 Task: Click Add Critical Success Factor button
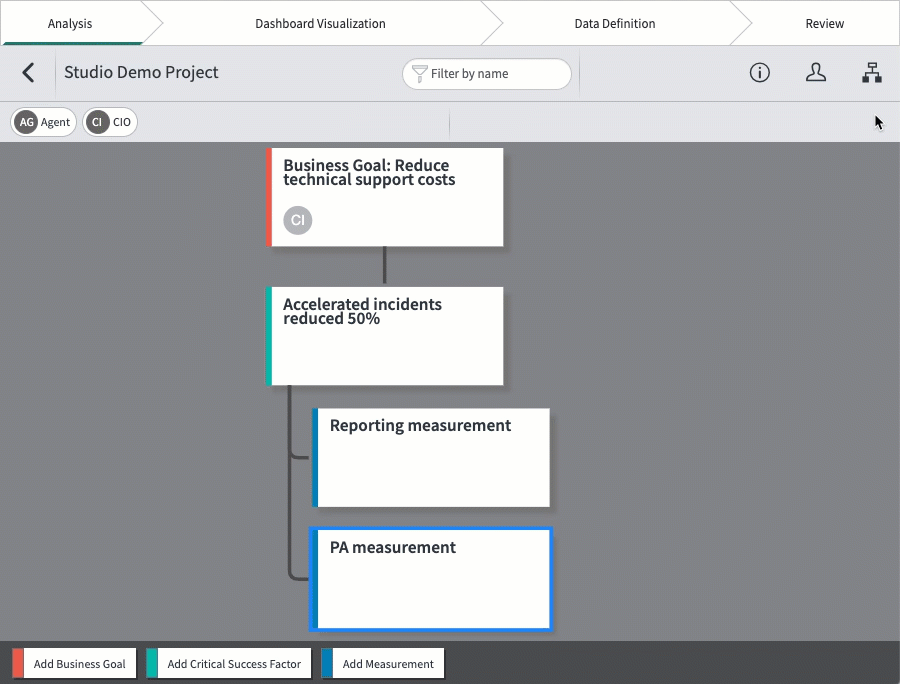point(229,664)
